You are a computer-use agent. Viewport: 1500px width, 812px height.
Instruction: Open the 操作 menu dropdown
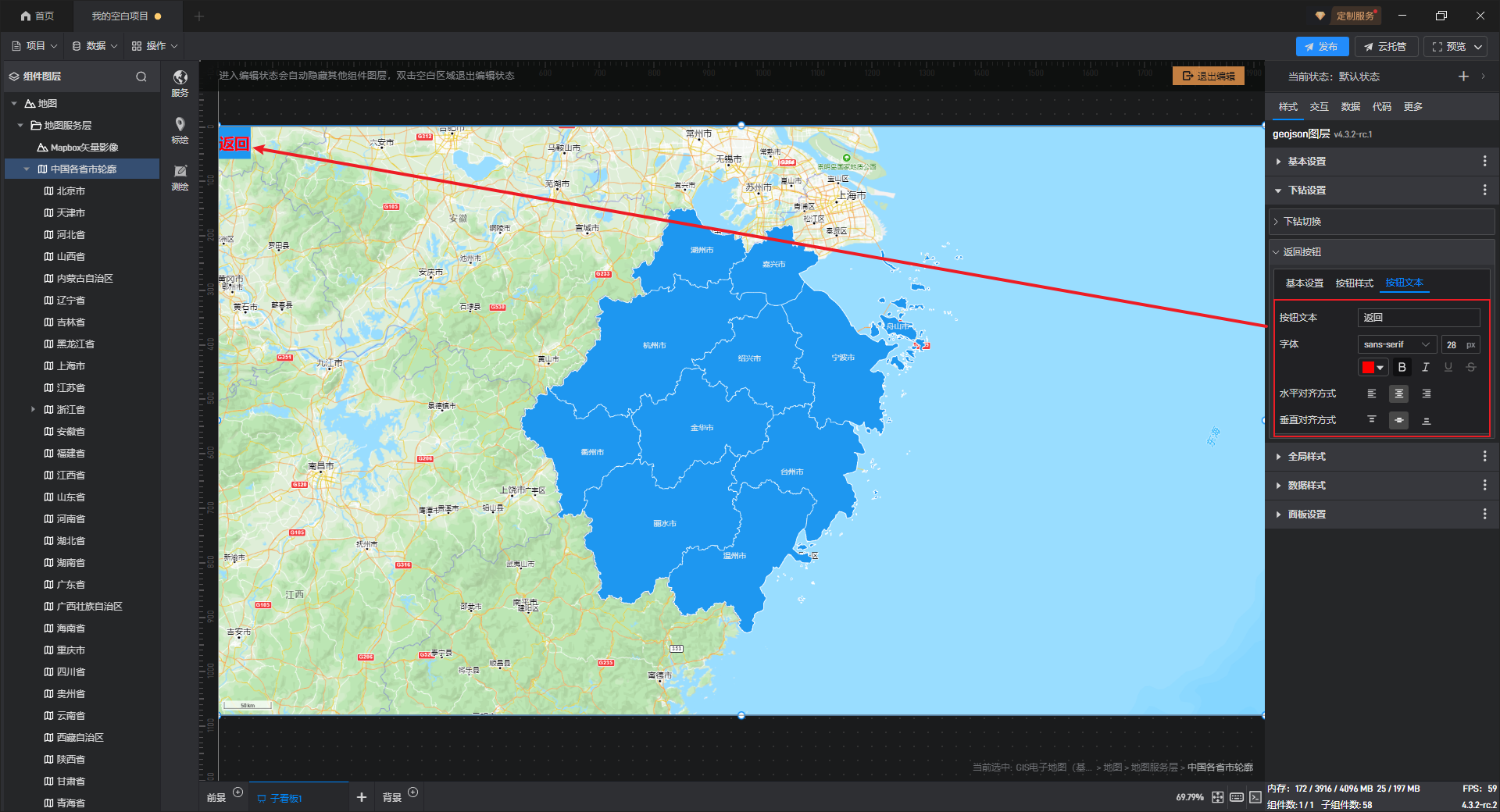155,46
